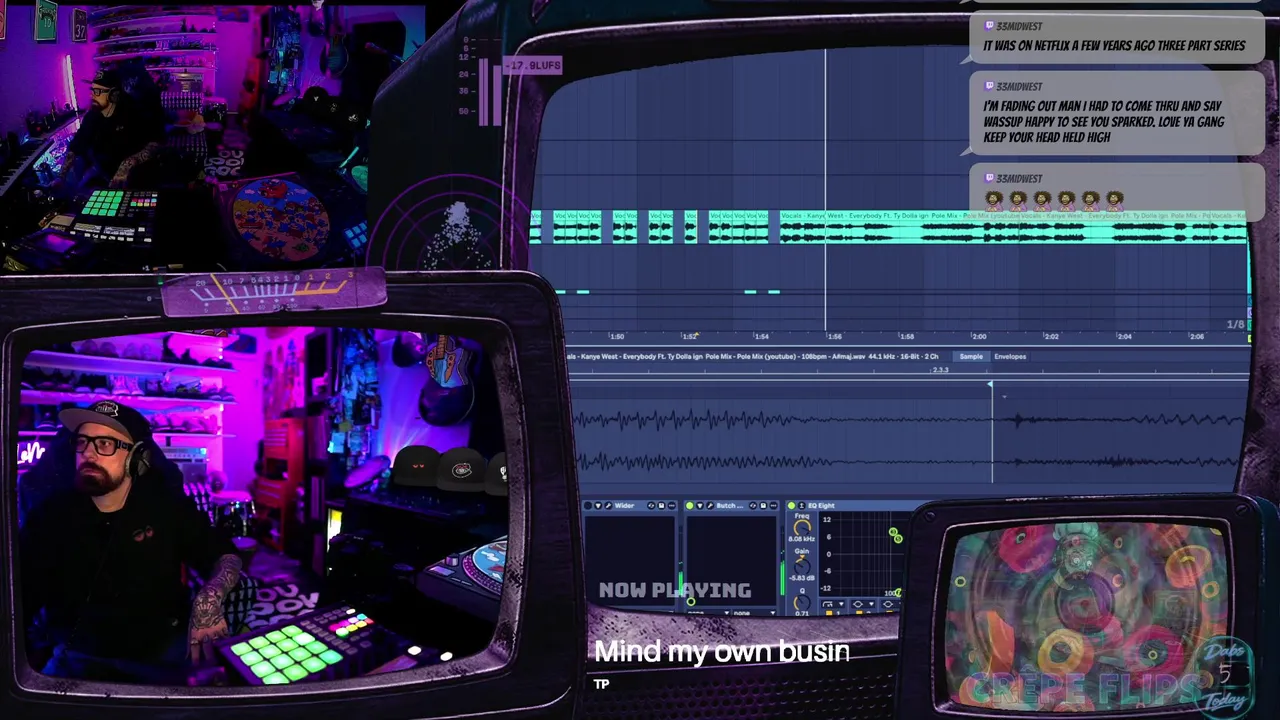Open the Butch device options menu
This screenshot has height=720, width=1280.
point(773,506)
